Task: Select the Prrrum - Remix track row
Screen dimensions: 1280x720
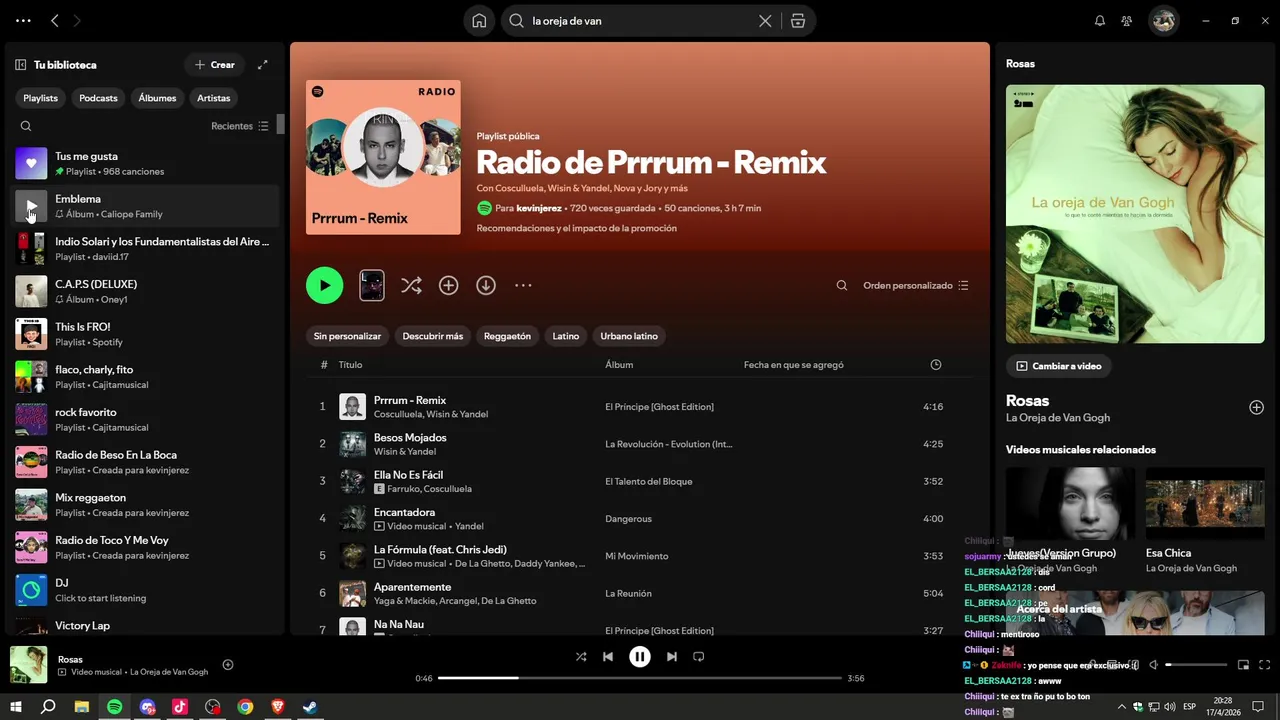Action: pyautogui.click(x=640, y=406)
